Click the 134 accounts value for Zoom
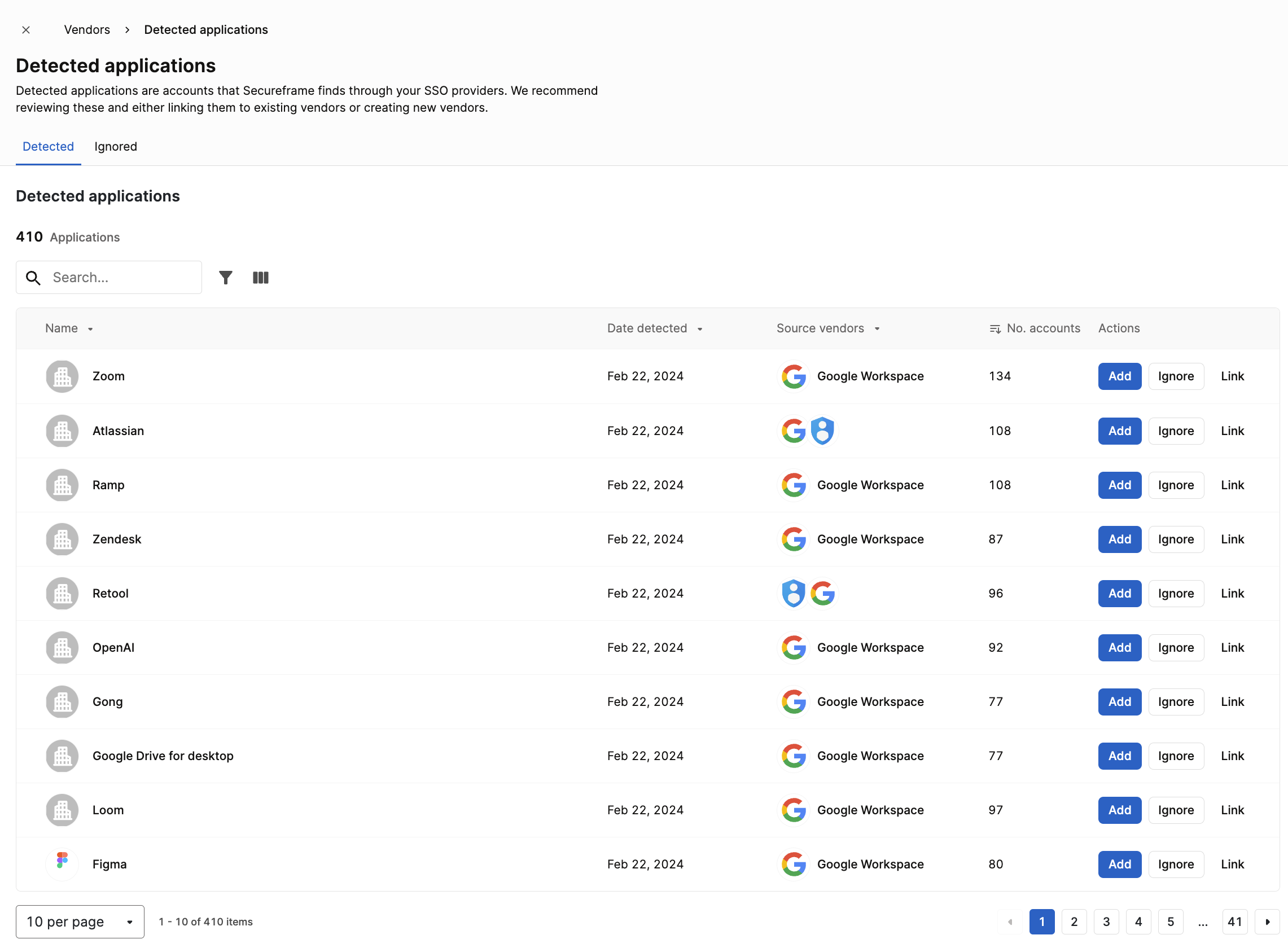Screen dimensions: 1288x948 click(999, 376)
